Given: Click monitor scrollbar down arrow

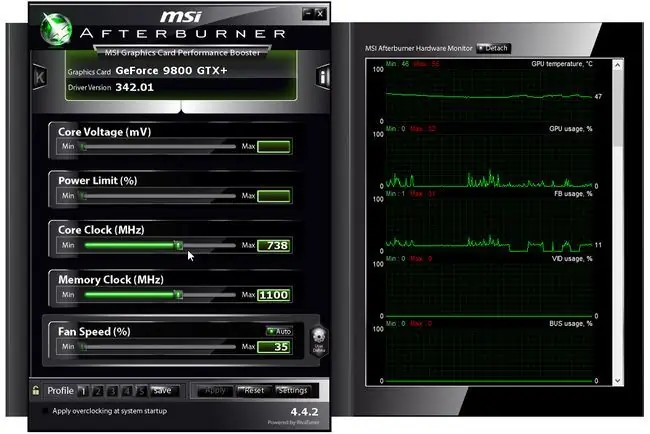Looking at the screenshot, I should coord(618,381).
